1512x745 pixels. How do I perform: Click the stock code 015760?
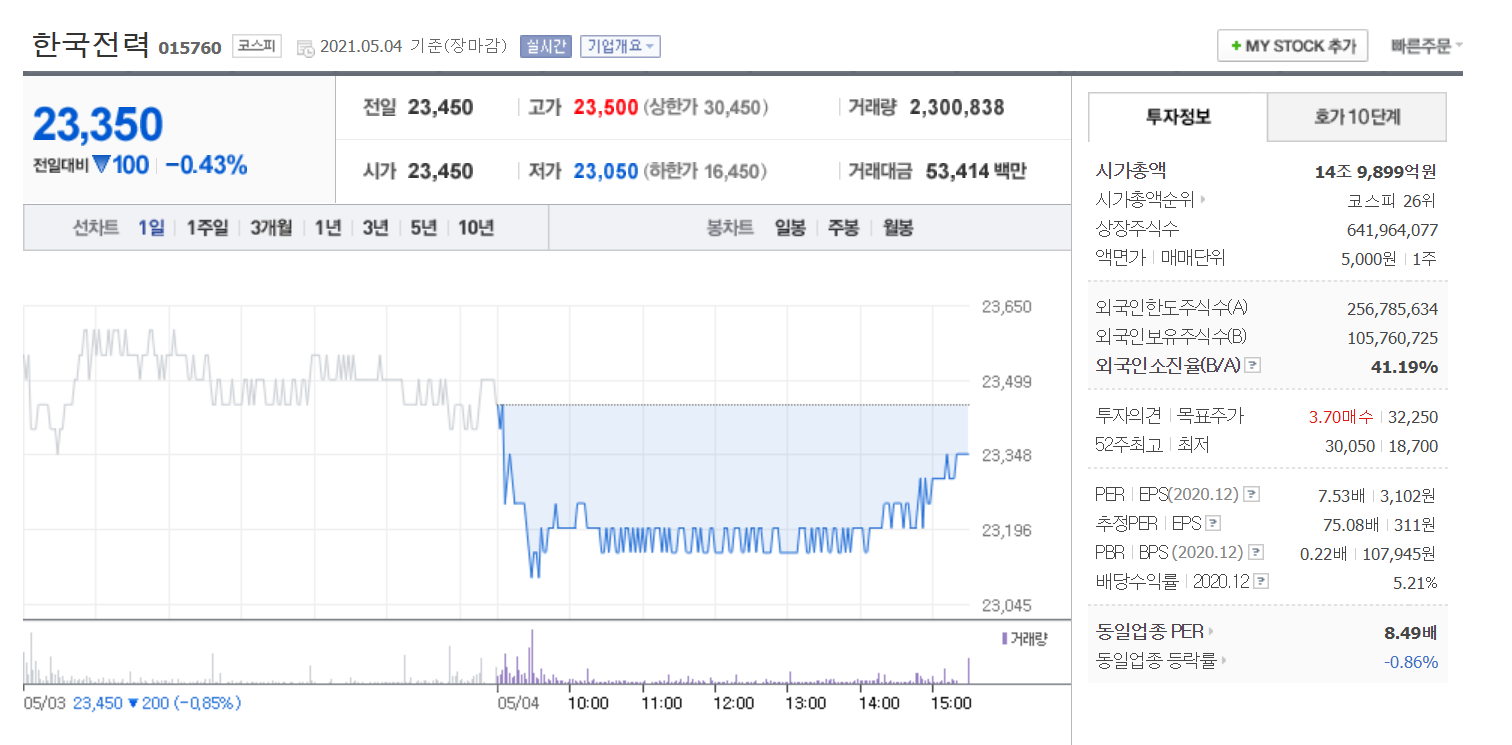(x=190, y=48)
